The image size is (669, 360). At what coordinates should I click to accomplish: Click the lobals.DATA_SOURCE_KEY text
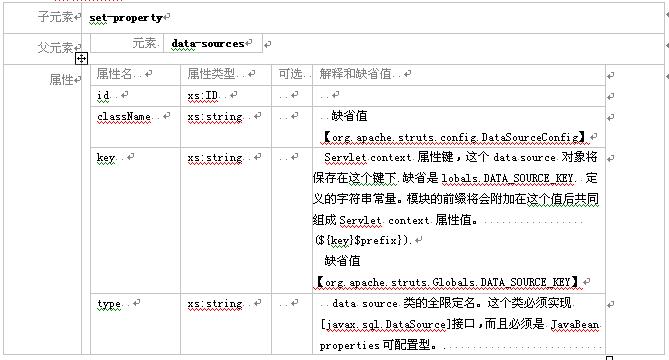[508, 178]
